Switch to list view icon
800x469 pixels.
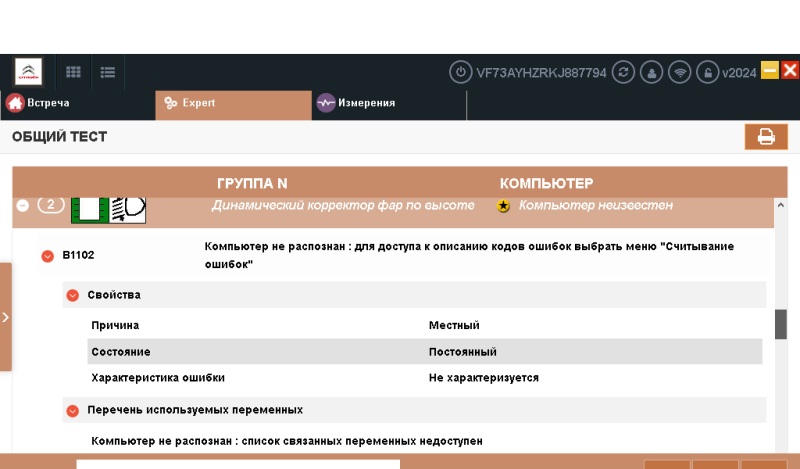[108, 72]
